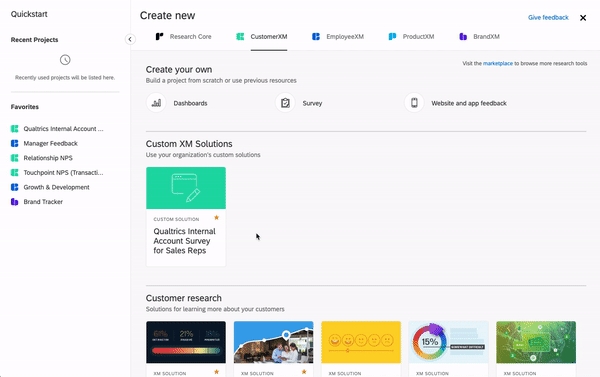Open the marketplace link
600x377 pixels.
[497, 64]
